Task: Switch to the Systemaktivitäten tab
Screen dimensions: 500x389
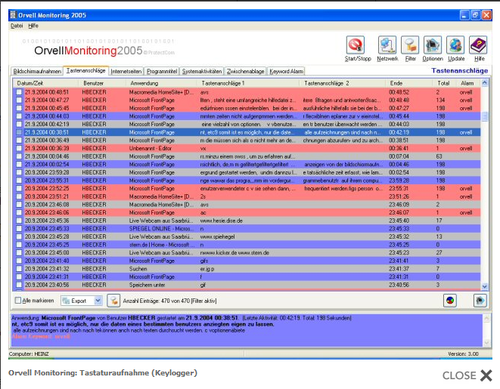Action: tap(202, 71)
